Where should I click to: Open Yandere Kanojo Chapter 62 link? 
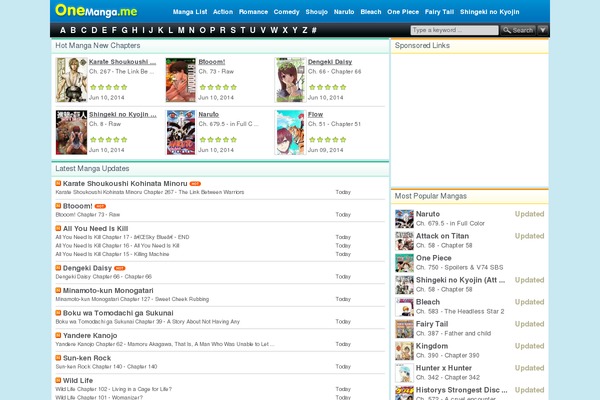click(x=165, y=344)
